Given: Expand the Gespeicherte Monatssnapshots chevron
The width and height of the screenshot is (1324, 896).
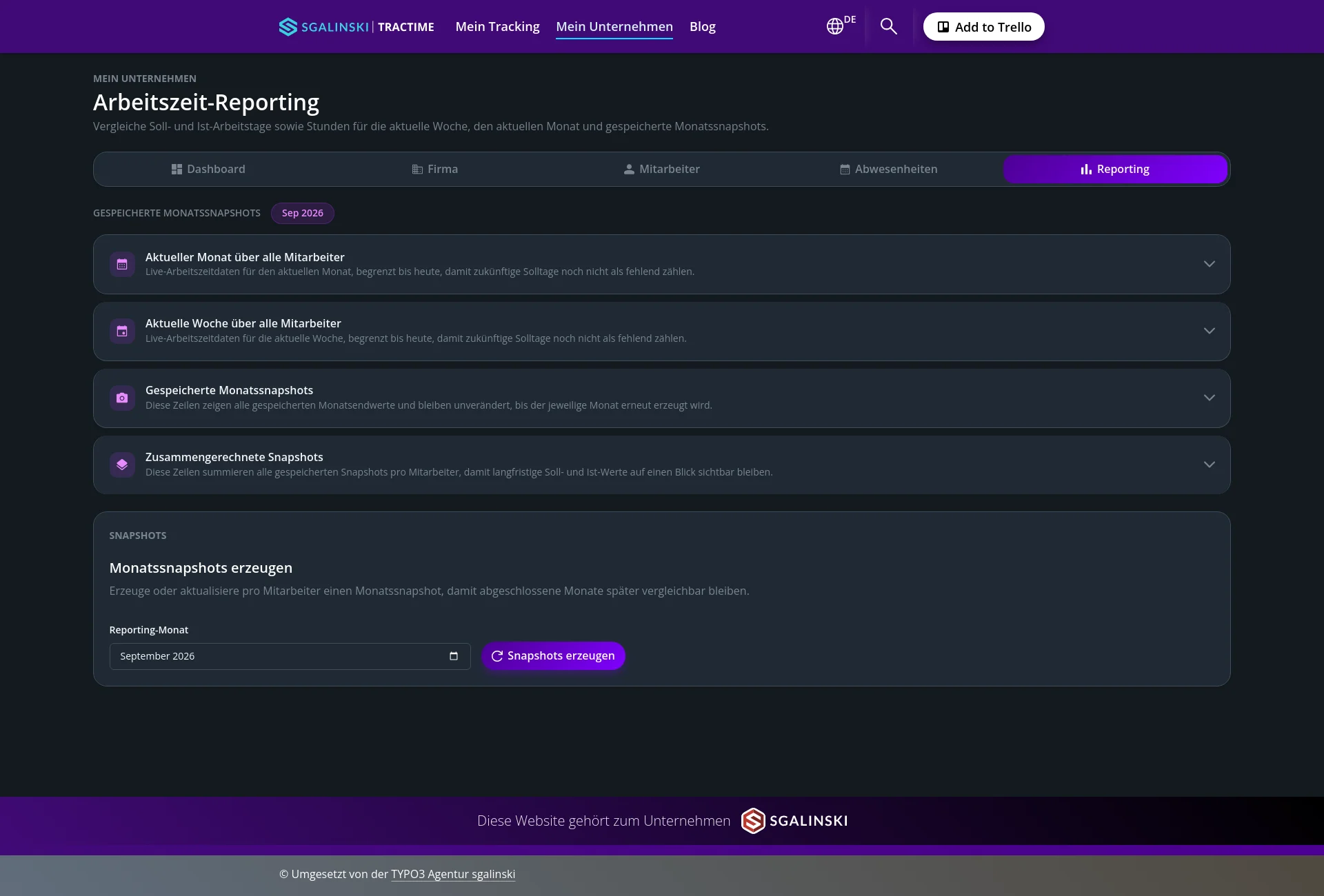Looking at the screenshot, I should (1209, 398).
